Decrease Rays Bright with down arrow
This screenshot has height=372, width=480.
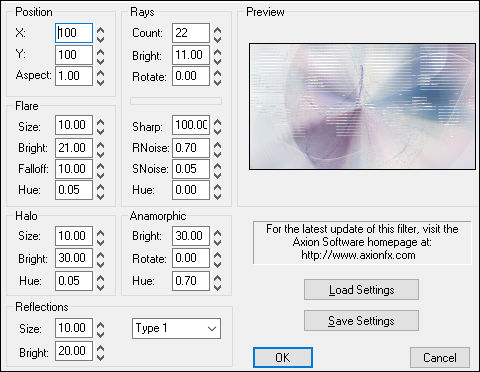pos(217,61)
